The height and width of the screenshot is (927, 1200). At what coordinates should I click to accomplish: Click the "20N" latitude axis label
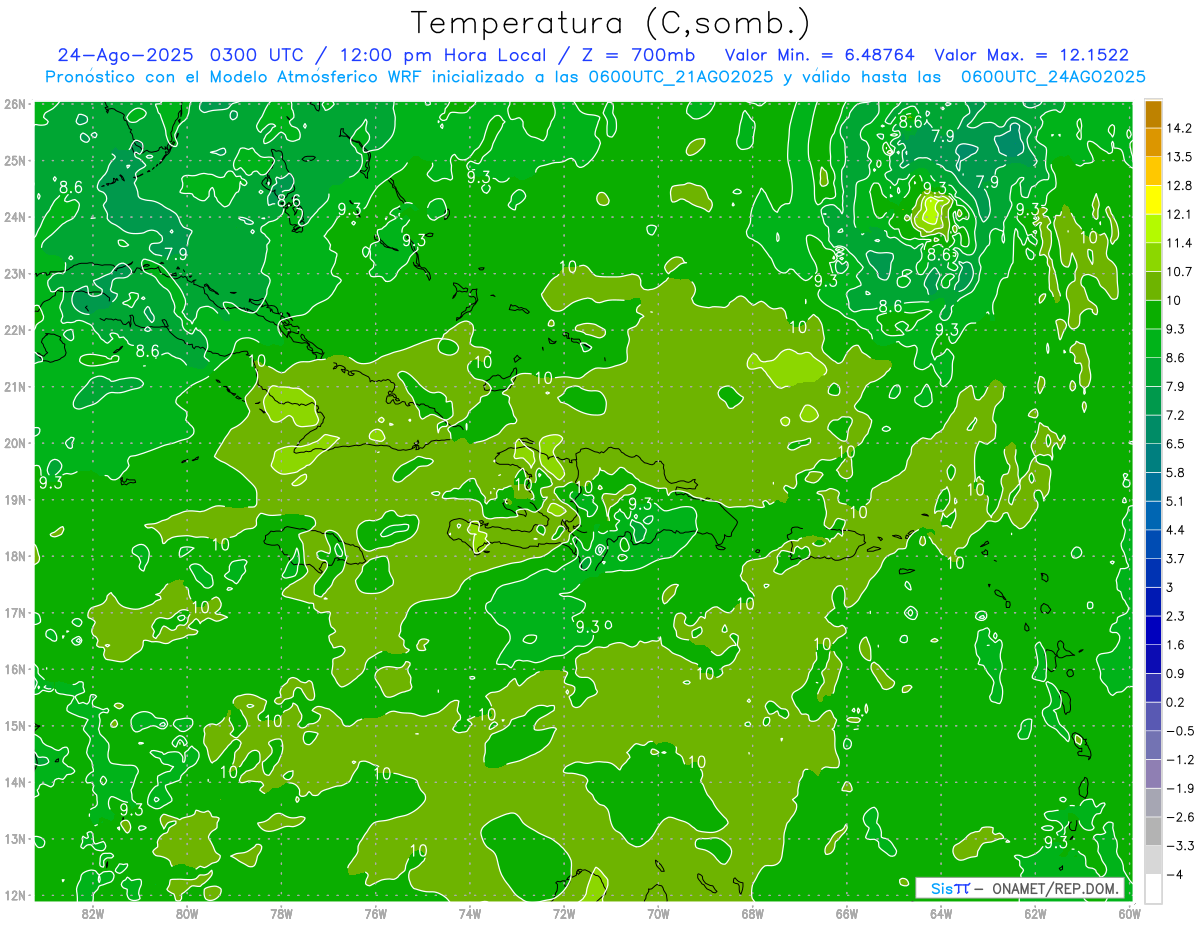point(14,443)
